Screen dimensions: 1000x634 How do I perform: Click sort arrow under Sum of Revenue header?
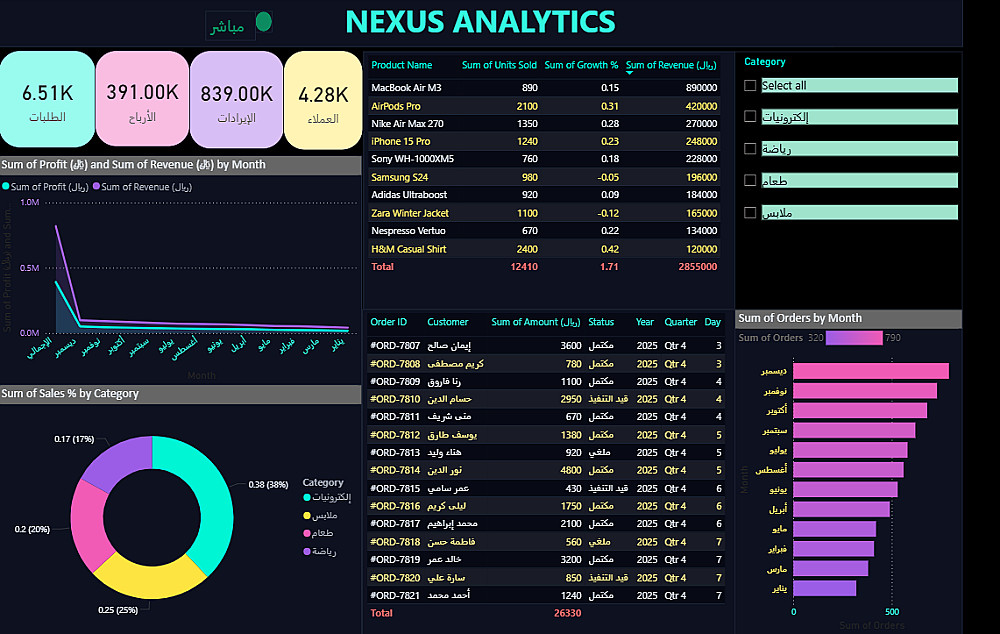629,73
